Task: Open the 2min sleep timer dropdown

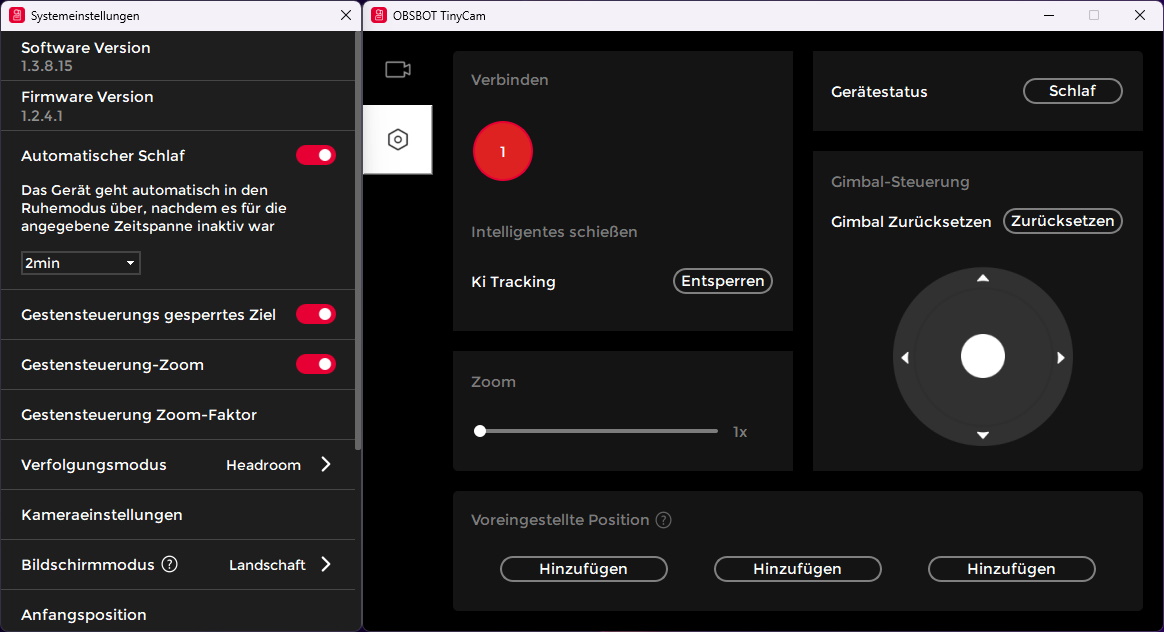Action: click(80, 262)
